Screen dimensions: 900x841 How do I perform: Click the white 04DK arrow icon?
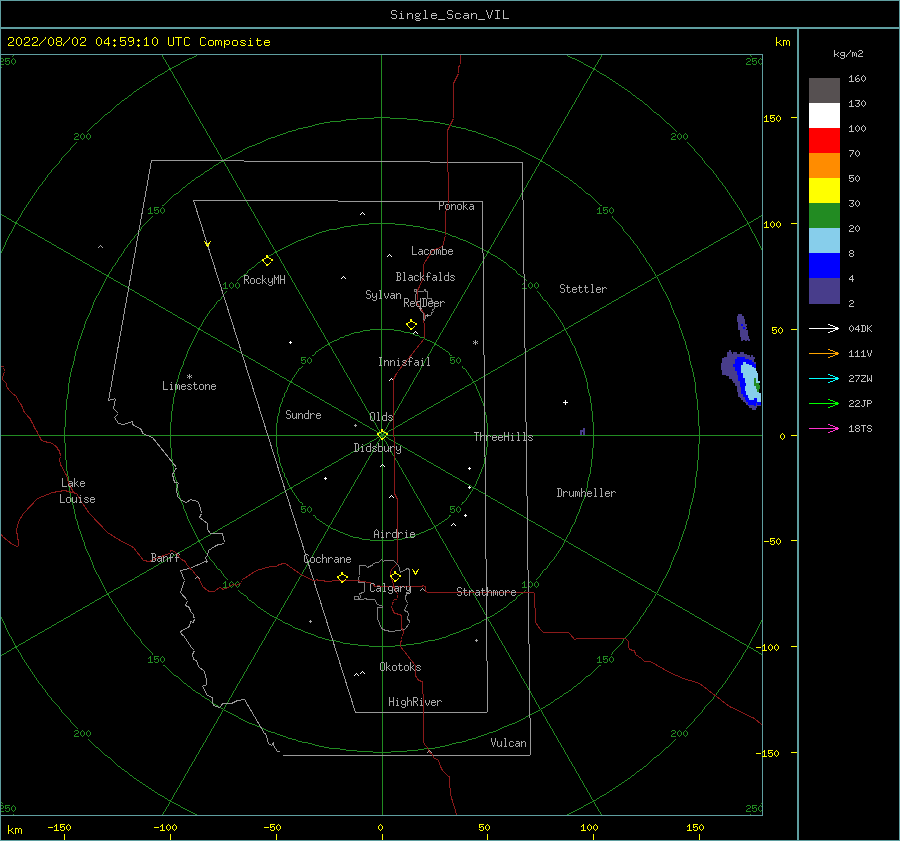[824, 328]
